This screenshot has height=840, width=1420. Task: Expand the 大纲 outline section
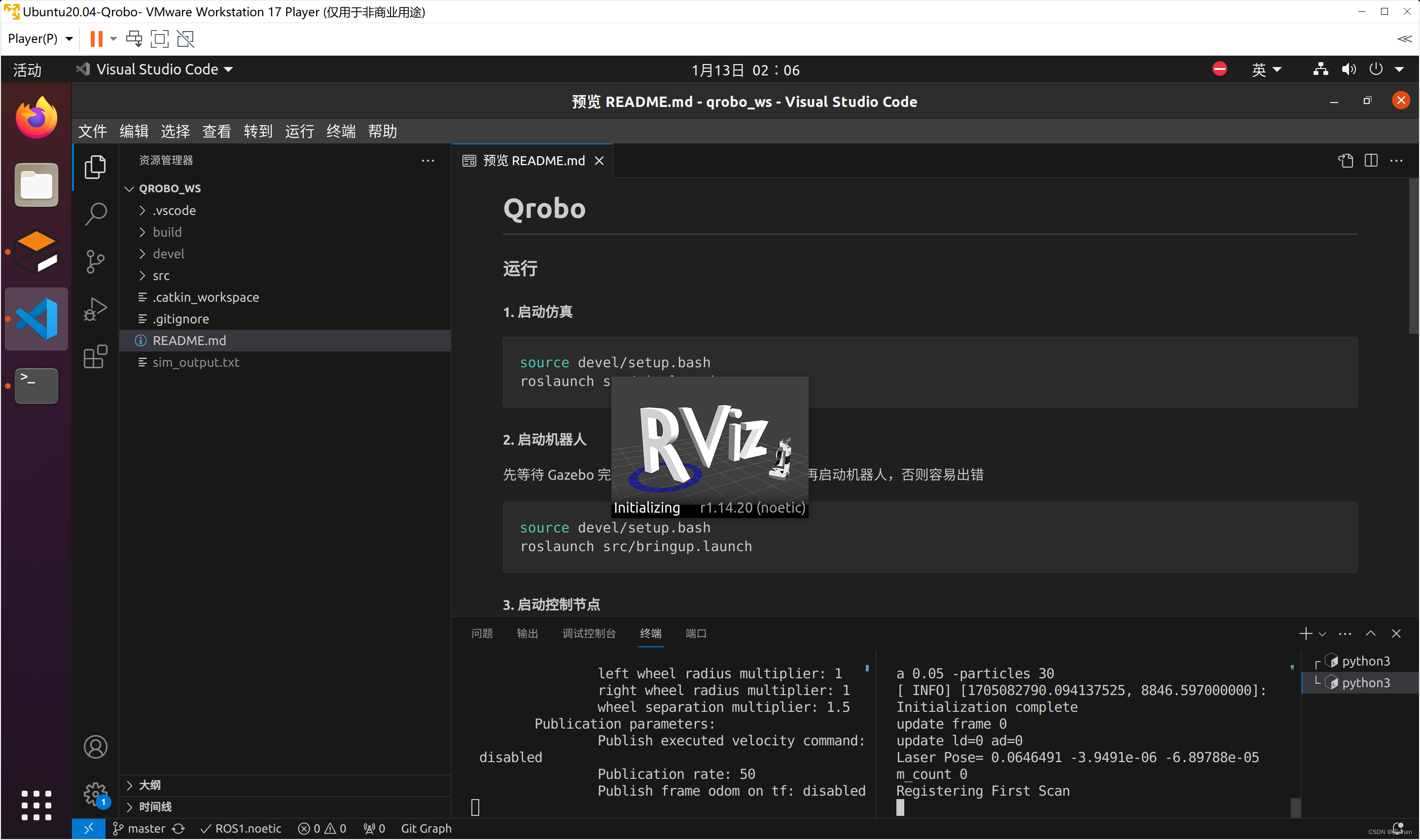[x=285, y=785]
